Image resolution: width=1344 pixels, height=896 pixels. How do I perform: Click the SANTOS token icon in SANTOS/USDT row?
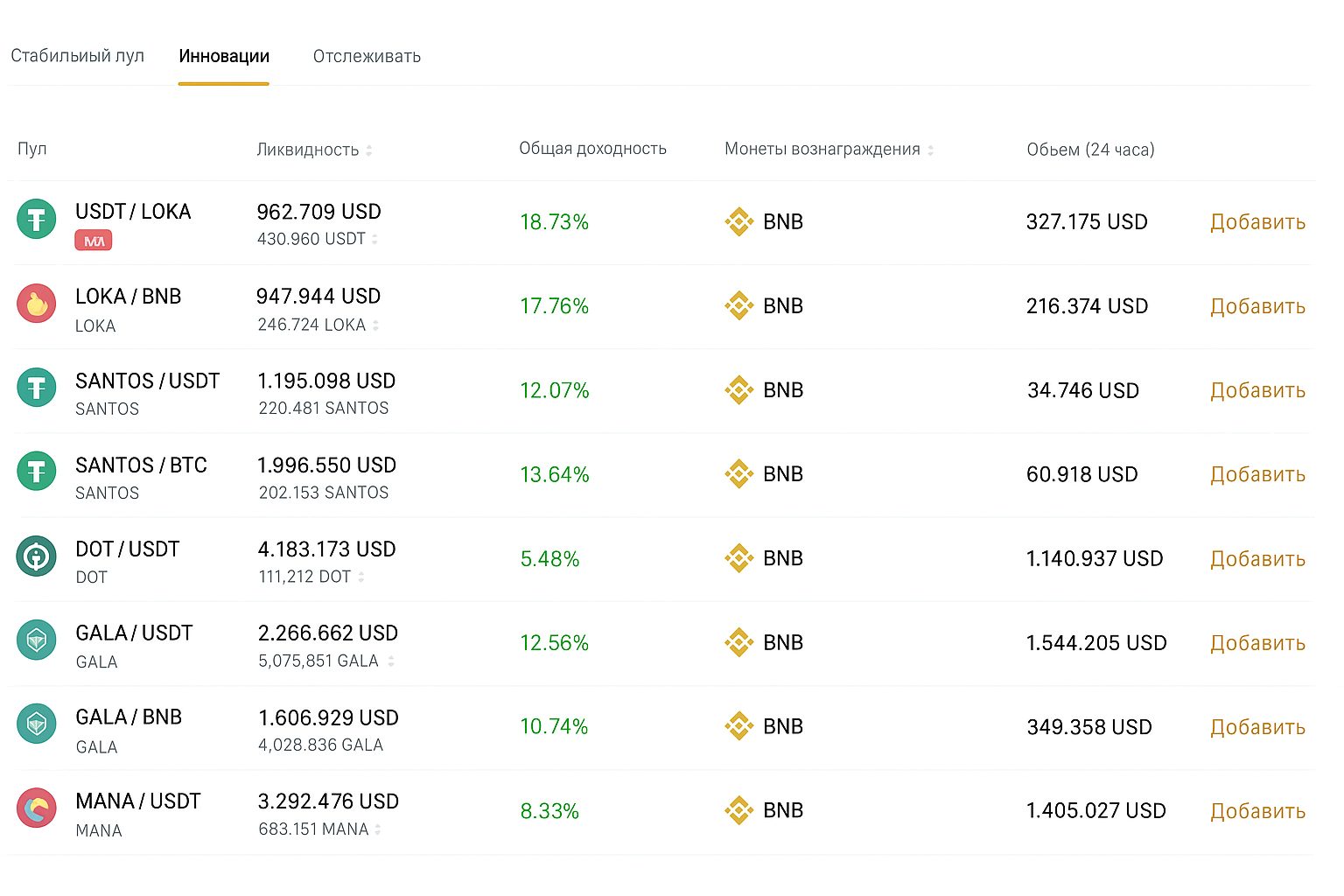36,388
